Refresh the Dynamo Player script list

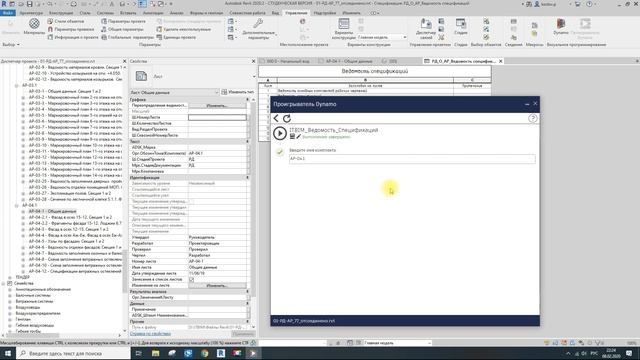pyautogui.click(x=287, y=118)
